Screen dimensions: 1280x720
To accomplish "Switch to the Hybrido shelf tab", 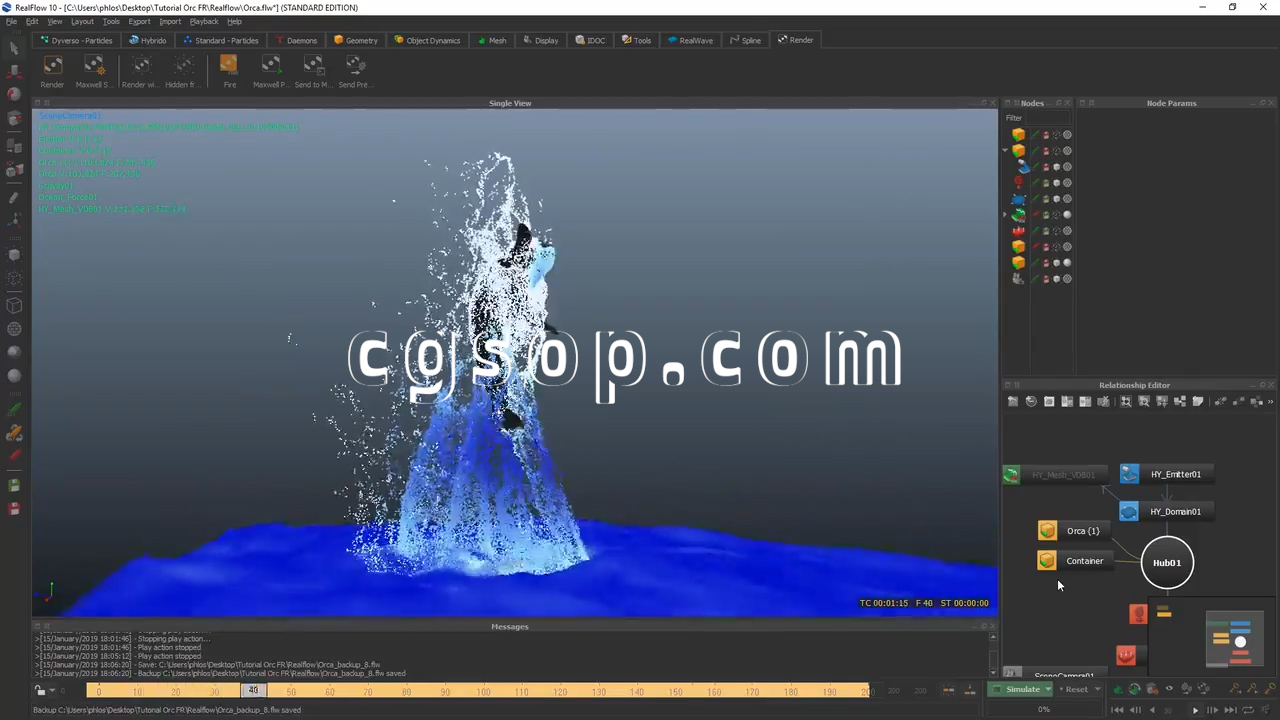I will pos(148,40).
